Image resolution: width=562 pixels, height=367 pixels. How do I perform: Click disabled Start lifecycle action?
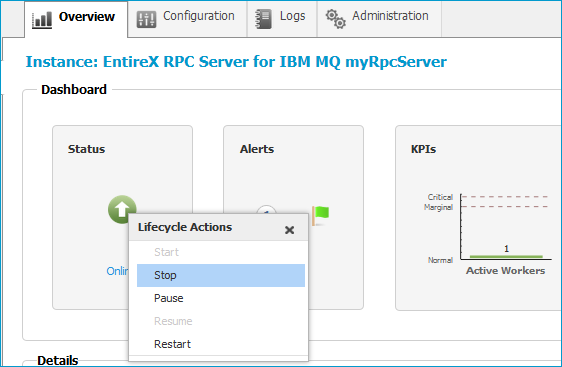tap(221, 252)
